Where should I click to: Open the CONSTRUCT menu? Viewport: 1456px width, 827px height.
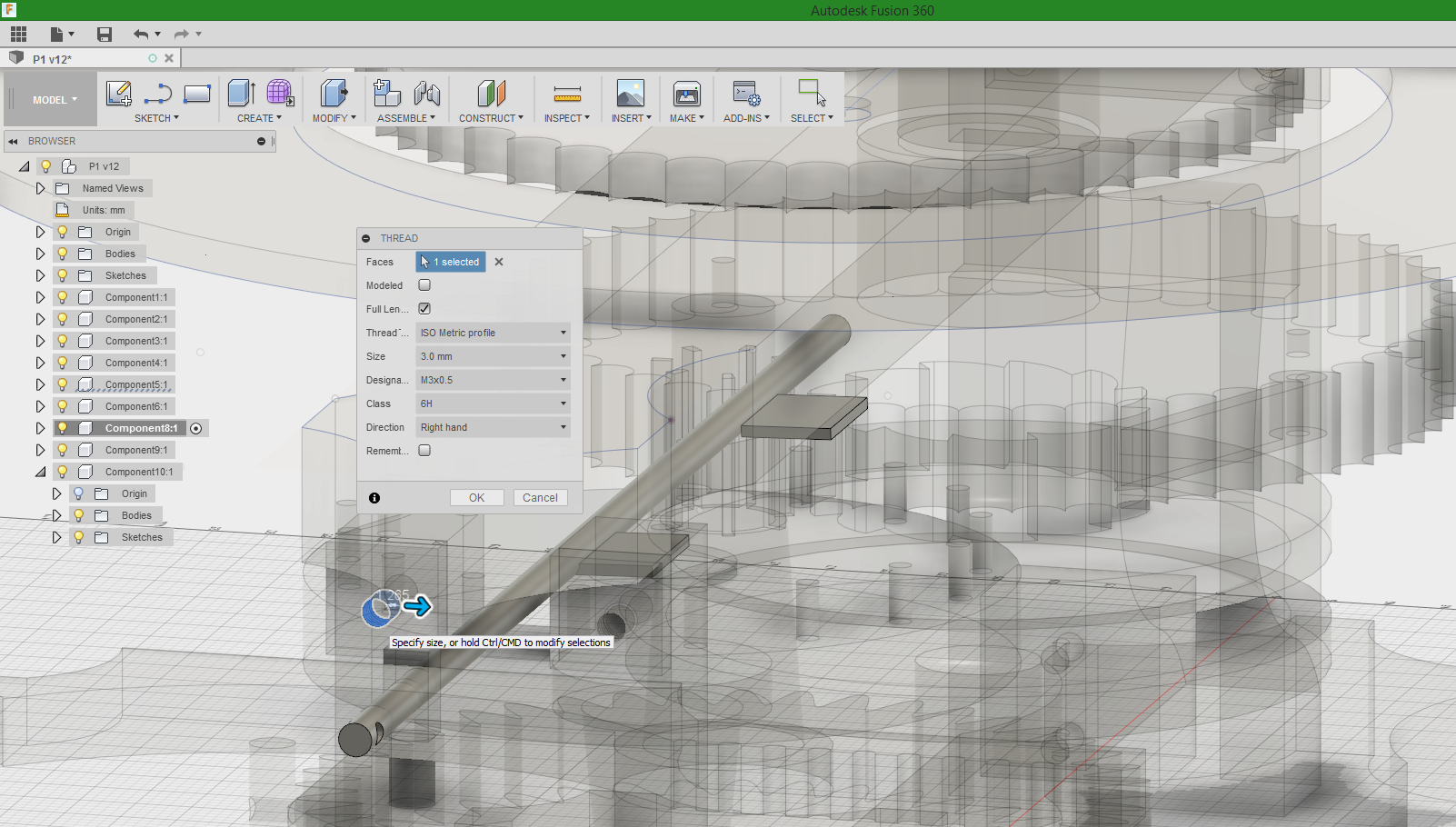coord(491,118)
